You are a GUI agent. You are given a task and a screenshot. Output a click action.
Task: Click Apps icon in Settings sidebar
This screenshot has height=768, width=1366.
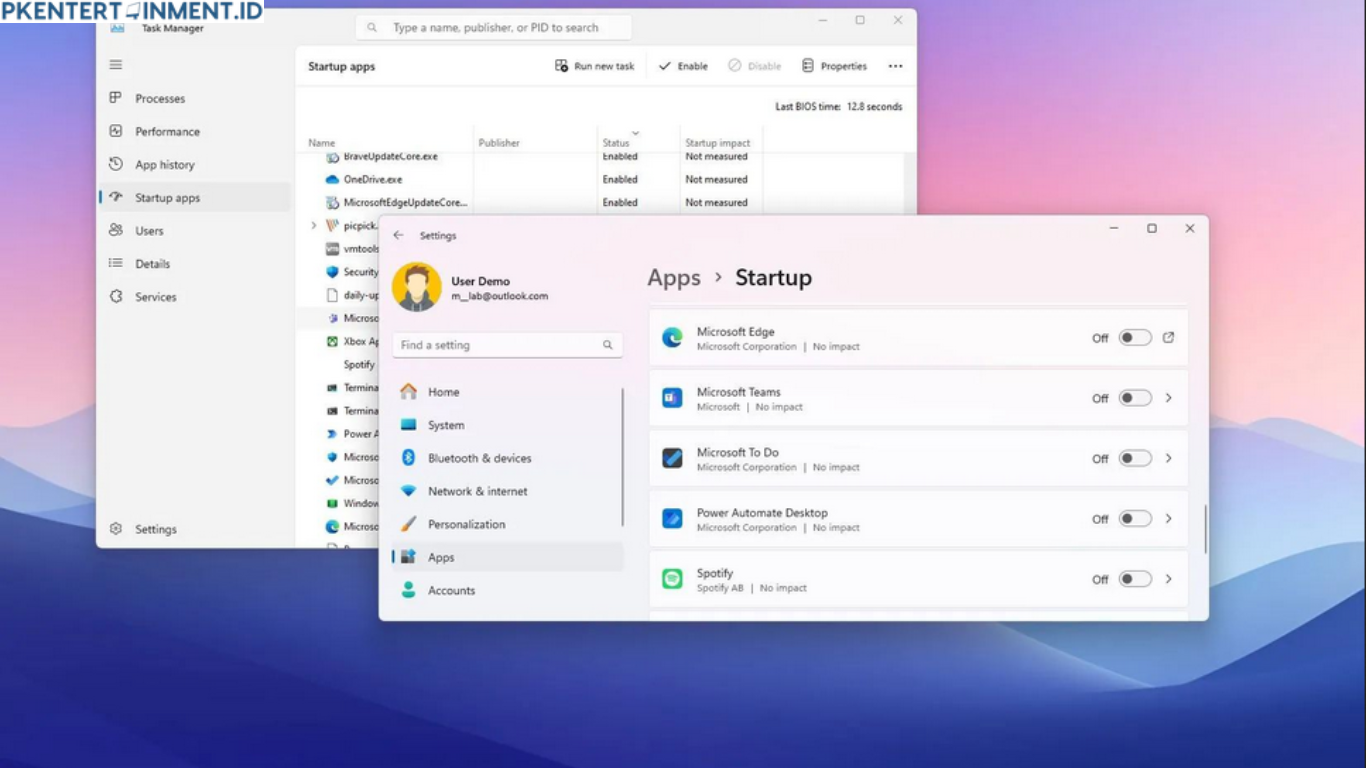tap(408, 557)
